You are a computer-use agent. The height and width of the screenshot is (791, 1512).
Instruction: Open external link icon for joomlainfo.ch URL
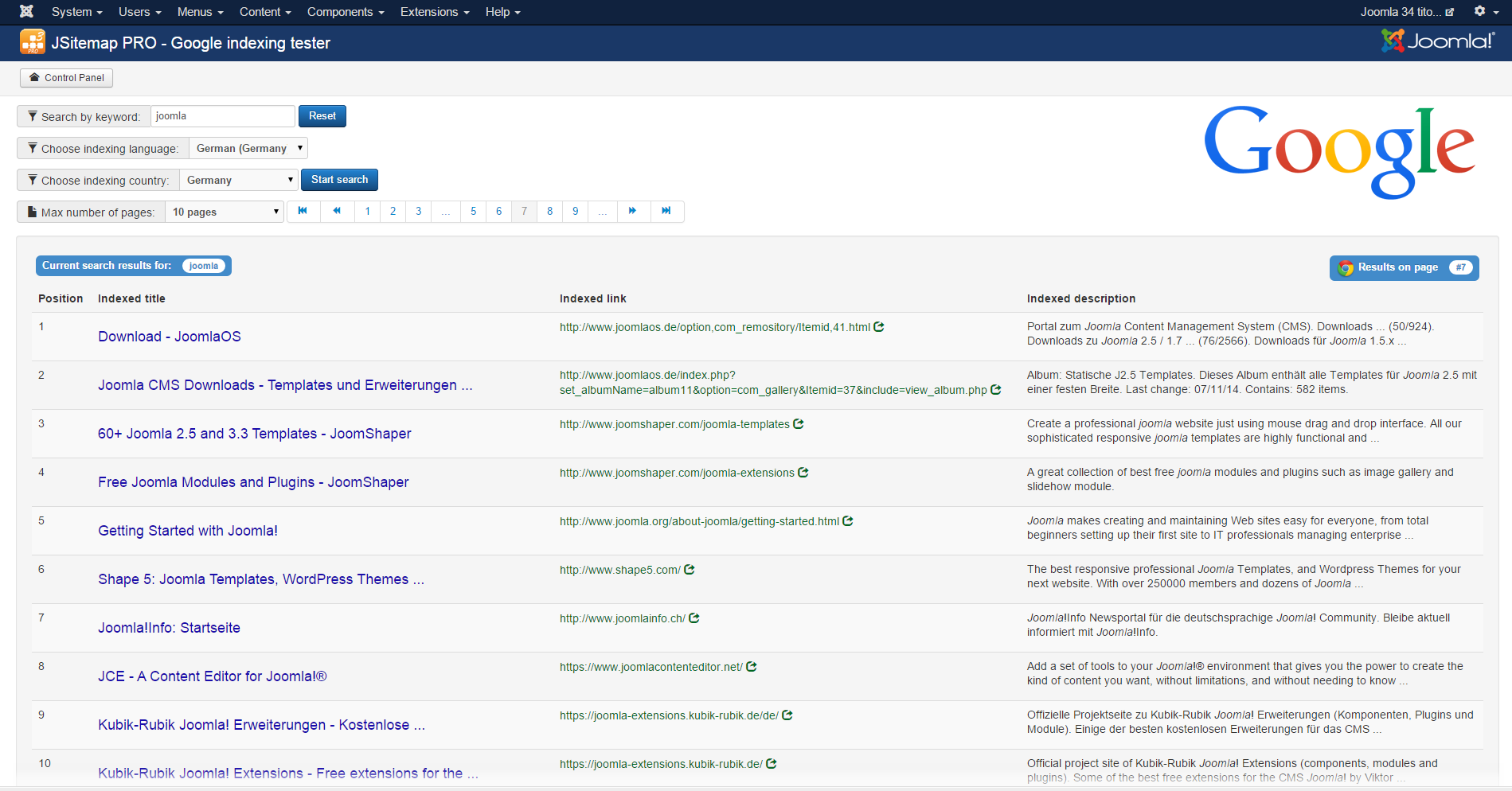[x=694, y=618]
